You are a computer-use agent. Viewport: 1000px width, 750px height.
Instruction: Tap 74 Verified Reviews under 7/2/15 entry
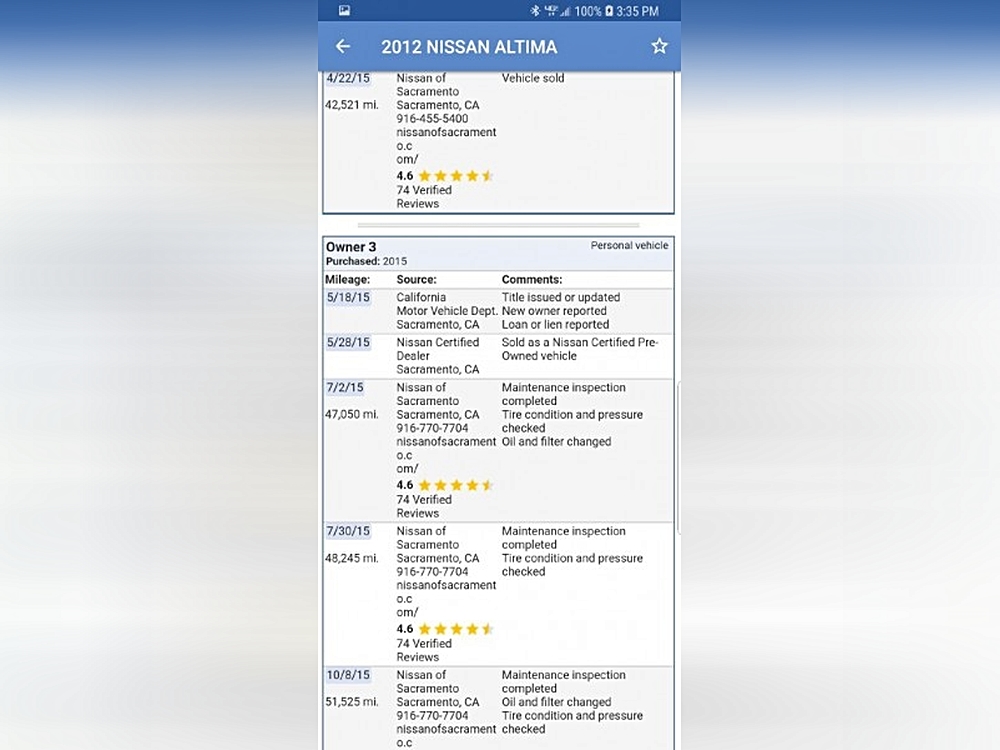423,506
